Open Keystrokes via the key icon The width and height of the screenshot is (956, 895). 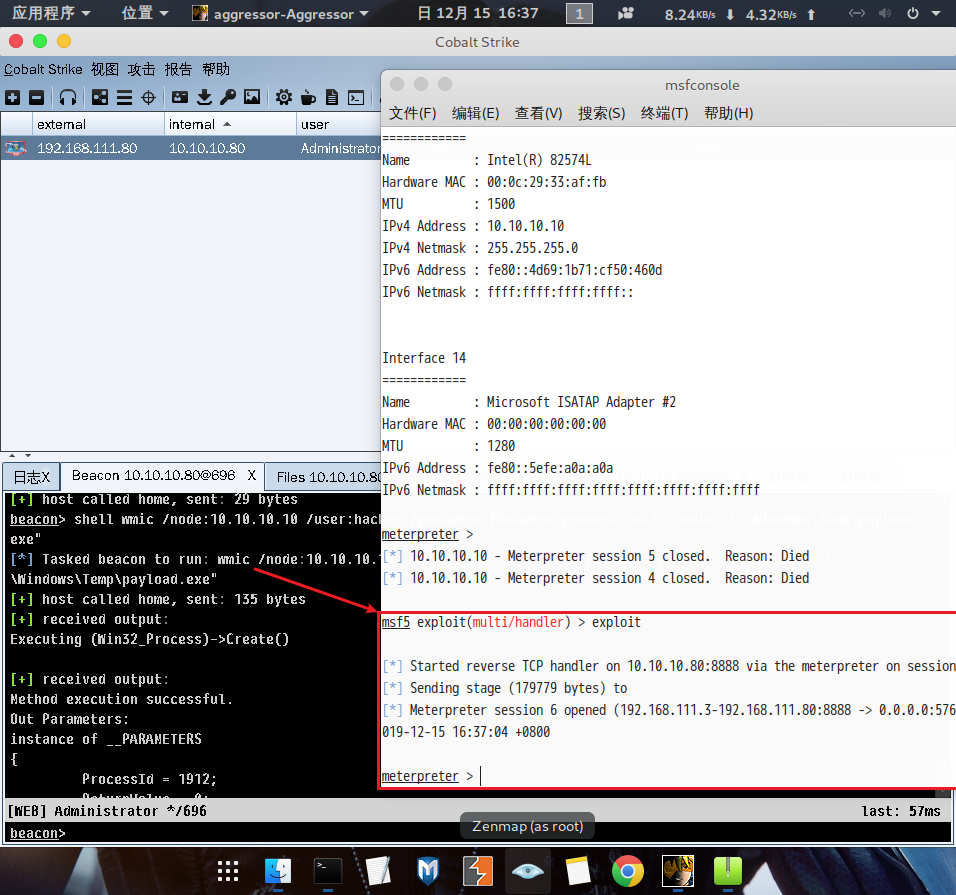click(228, 97)
